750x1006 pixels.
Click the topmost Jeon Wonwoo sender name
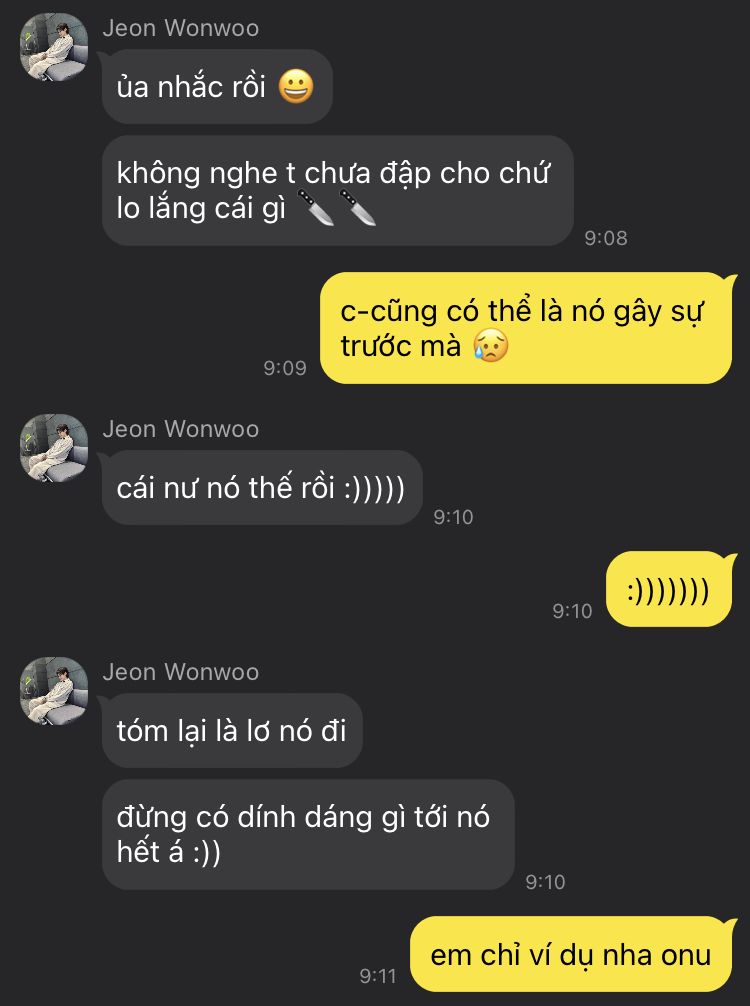(181, 28)
